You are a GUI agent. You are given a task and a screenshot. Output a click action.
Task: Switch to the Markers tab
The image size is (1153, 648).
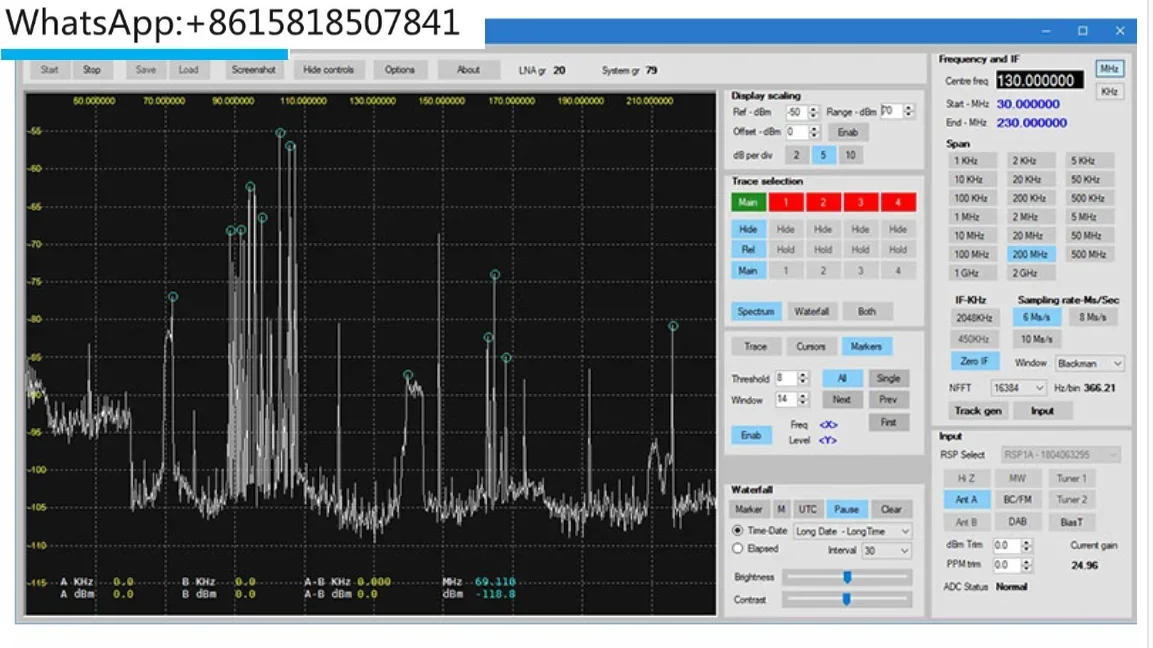867,346
